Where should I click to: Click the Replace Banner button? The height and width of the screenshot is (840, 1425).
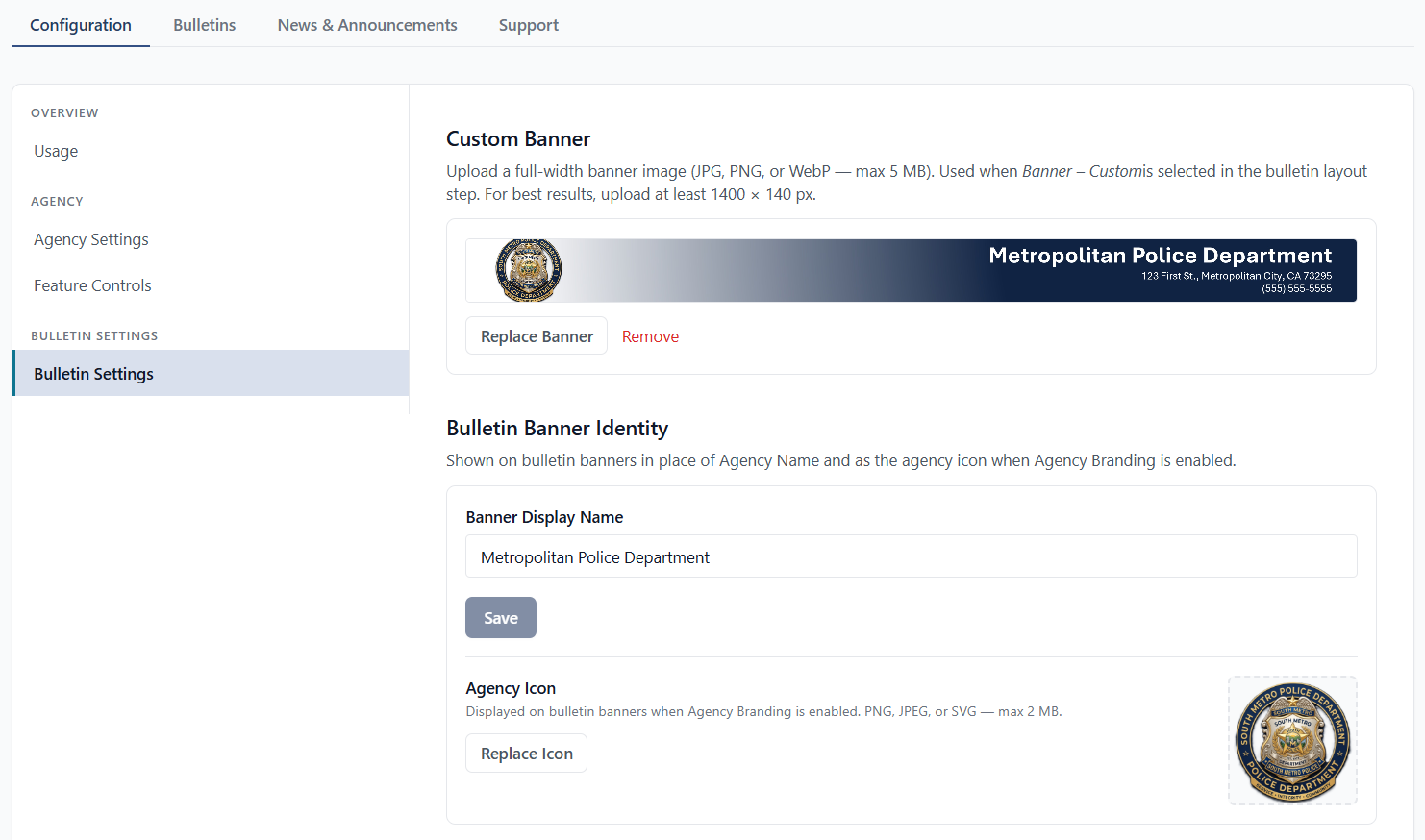(537, 335)
